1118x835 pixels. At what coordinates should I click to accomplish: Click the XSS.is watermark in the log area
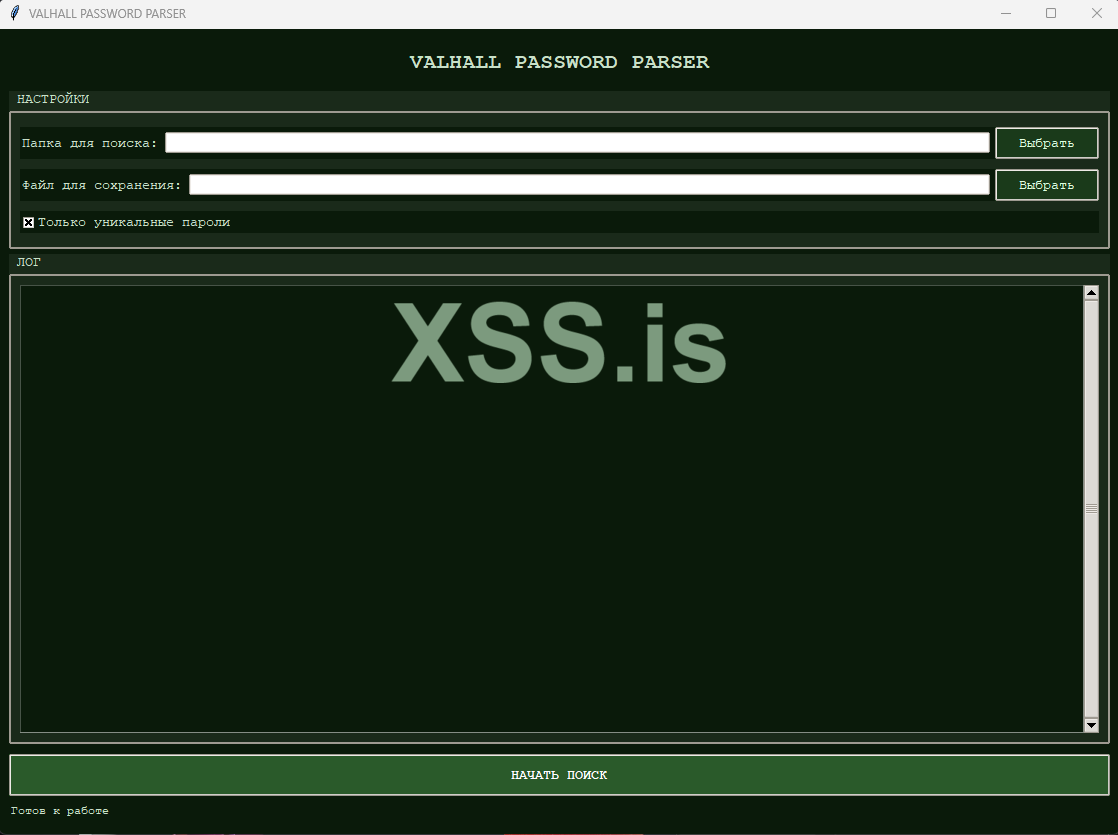point(559,345)
